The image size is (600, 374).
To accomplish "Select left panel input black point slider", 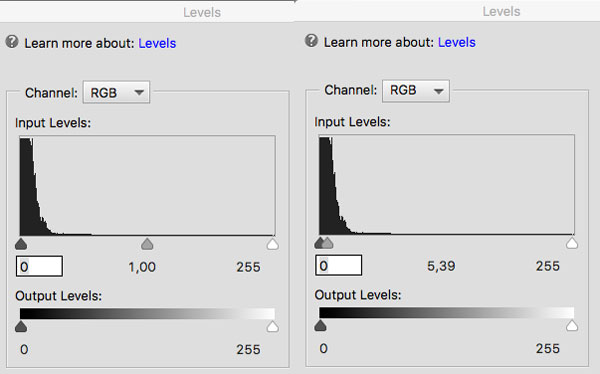I will click(x=21, y=244).
